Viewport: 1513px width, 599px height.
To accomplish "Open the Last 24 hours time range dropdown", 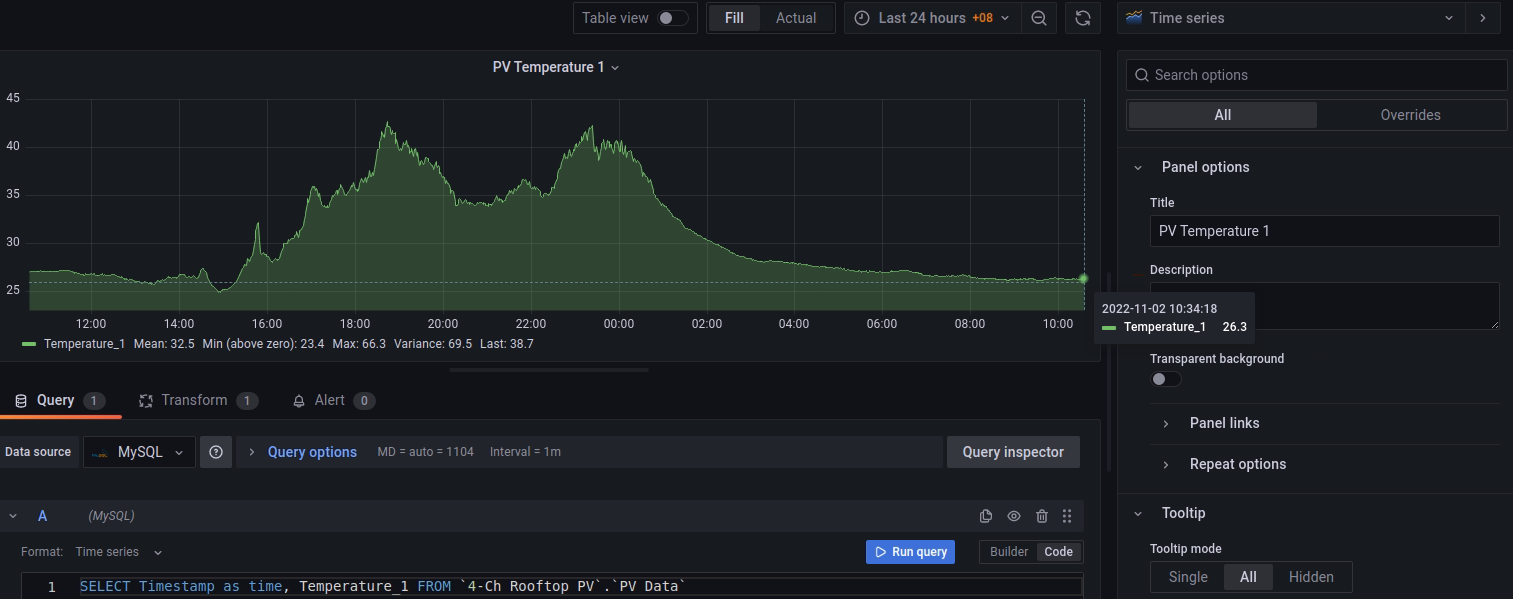I will 933,18.
